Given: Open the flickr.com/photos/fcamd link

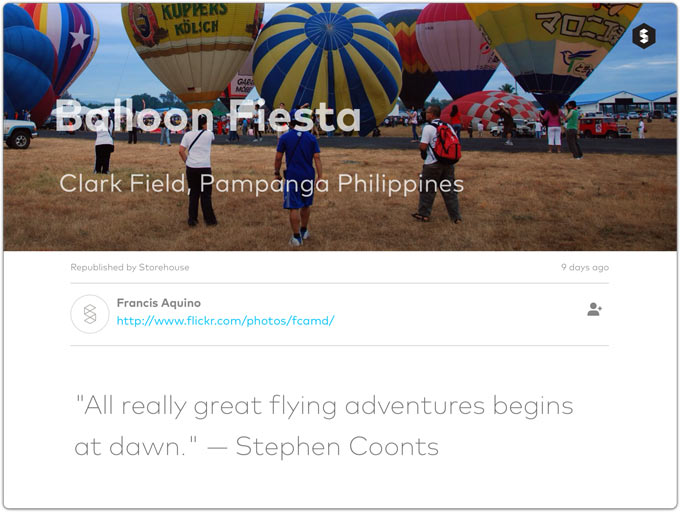Looking at the screenshot, I should click(226, 321).
